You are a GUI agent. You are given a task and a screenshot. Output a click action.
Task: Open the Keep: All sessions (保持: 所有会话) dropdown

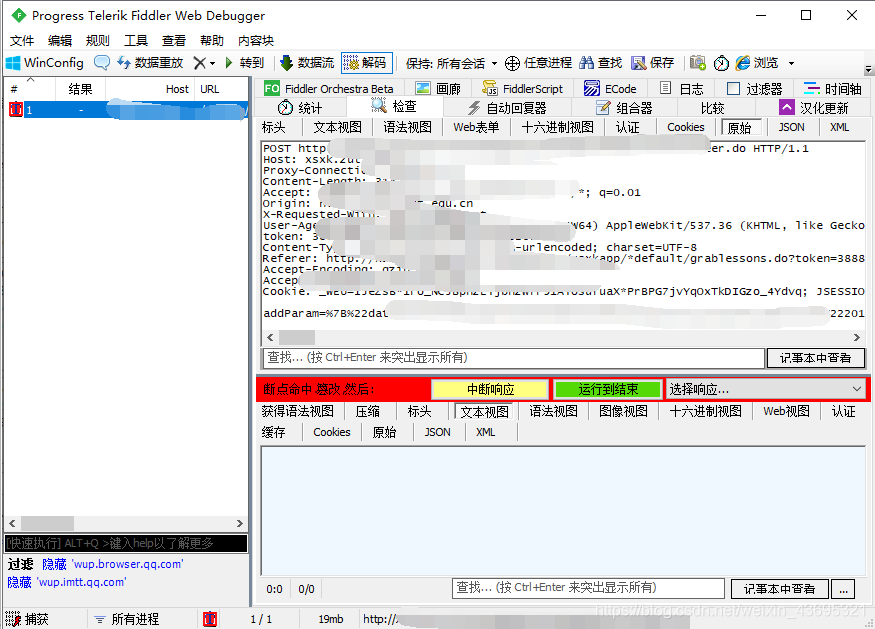pos(451,64)
